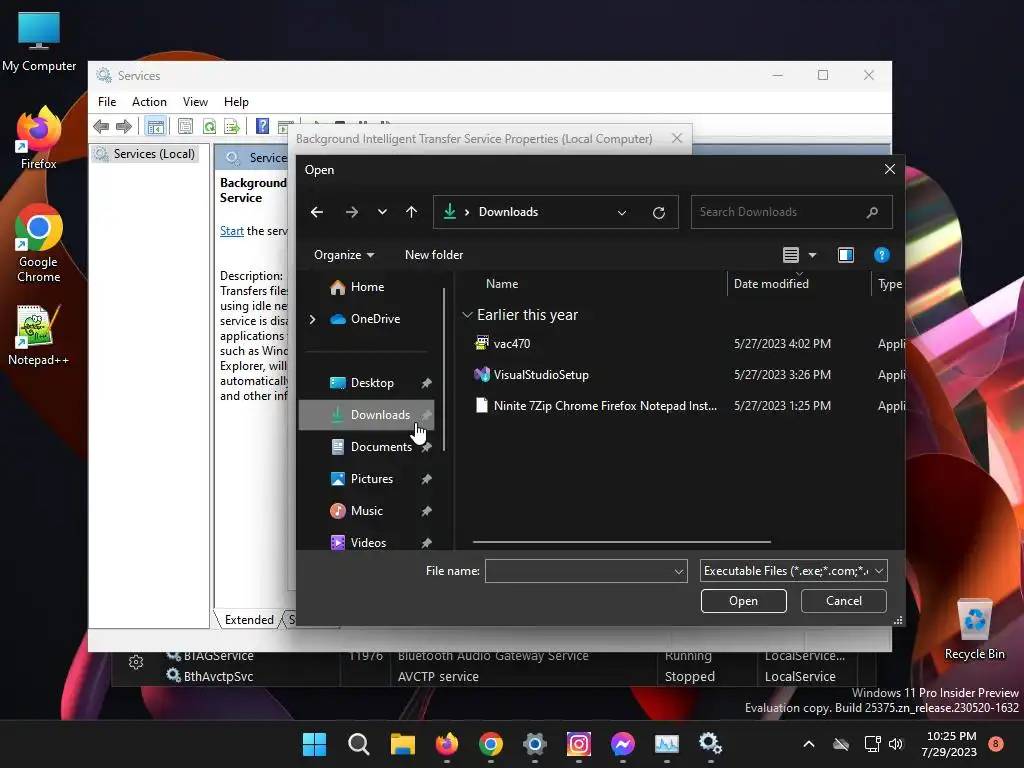
Task: Open the File name history dropdown
Action: click(x=679, y=571)
